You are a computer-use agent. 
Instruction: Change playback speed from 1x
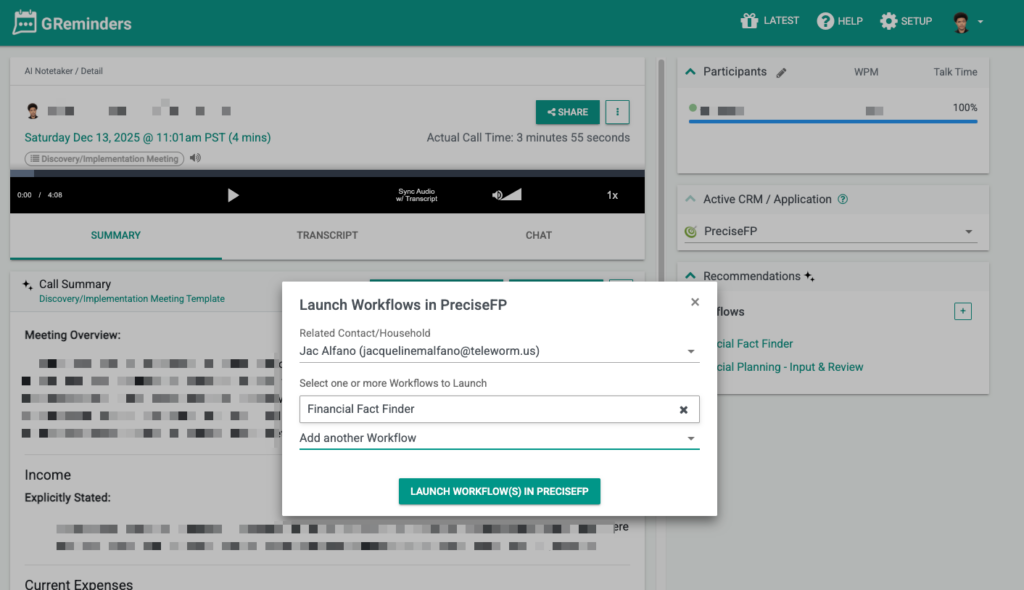coord(612,195)
